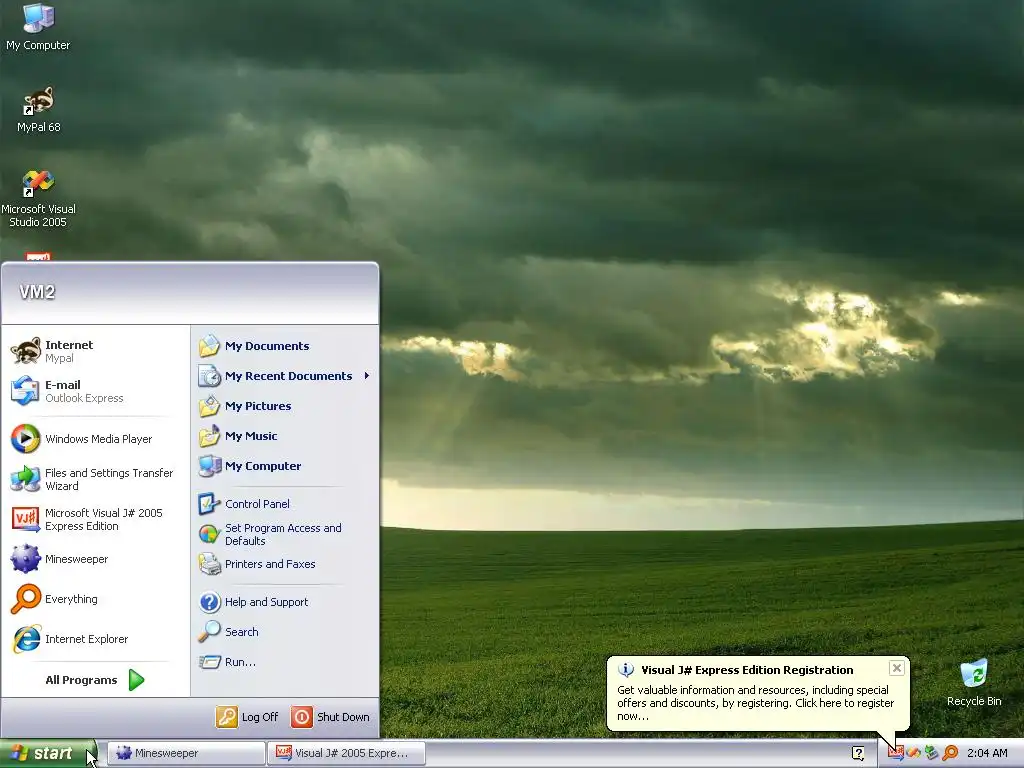Click the VM2 user name header

point(37,292)
